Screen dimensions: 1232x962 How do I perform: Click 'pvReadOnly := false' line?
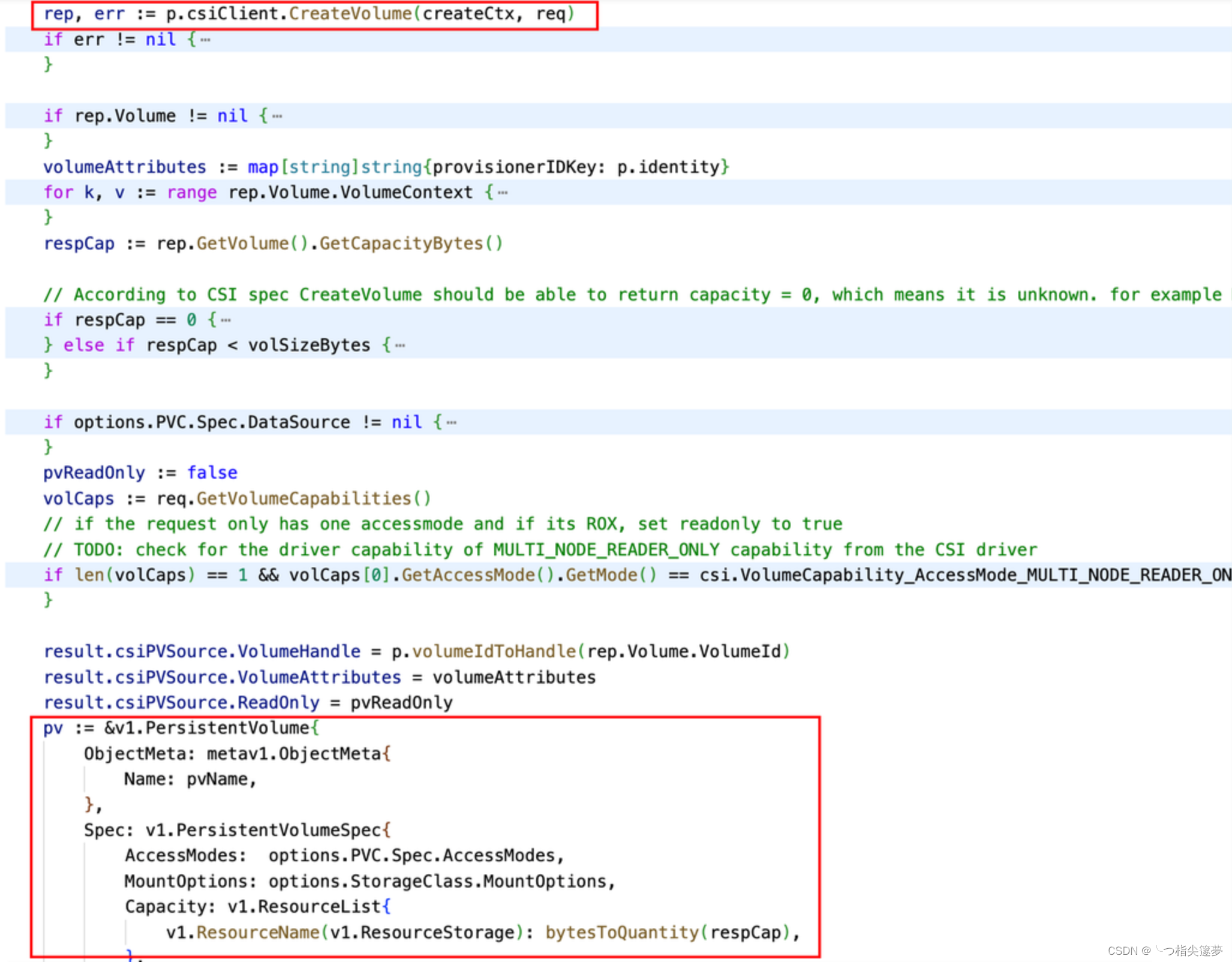[140, 473]
